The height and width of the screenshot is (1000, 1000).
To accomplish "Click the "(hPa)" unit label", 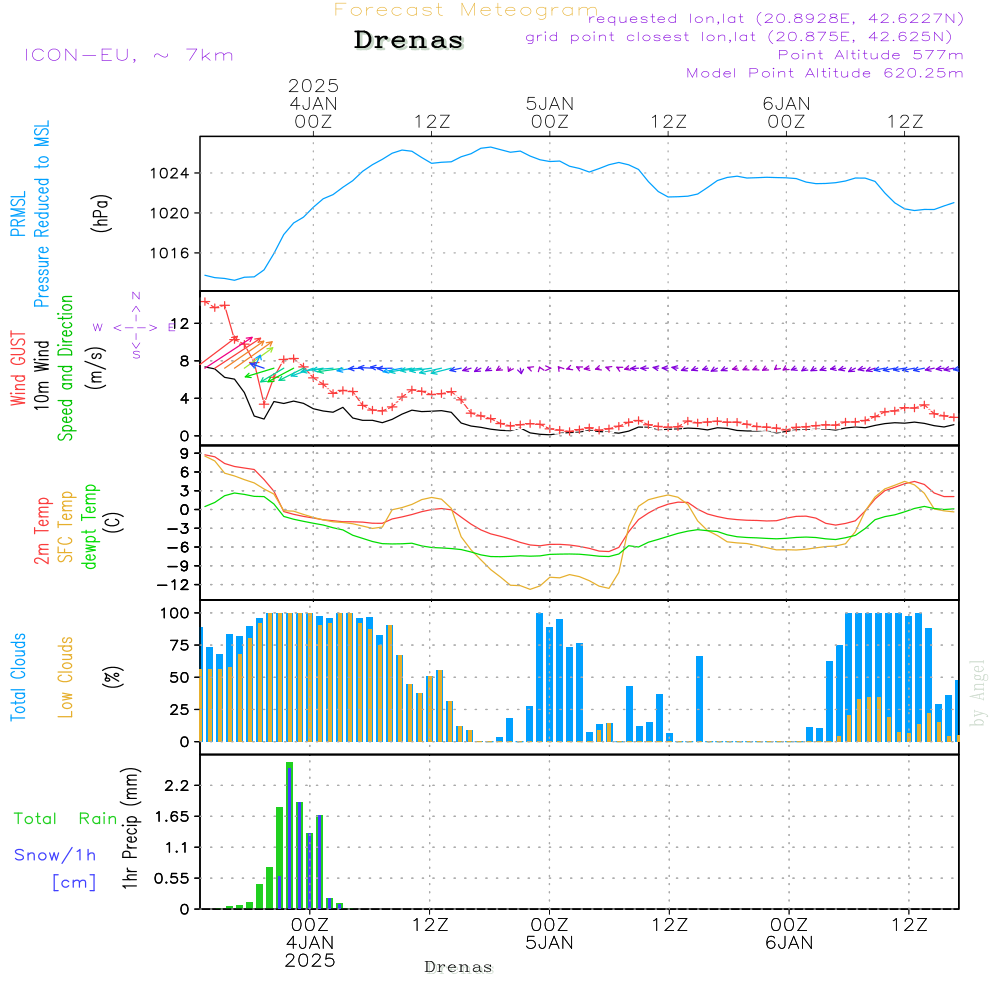I will tap(101, 214).
